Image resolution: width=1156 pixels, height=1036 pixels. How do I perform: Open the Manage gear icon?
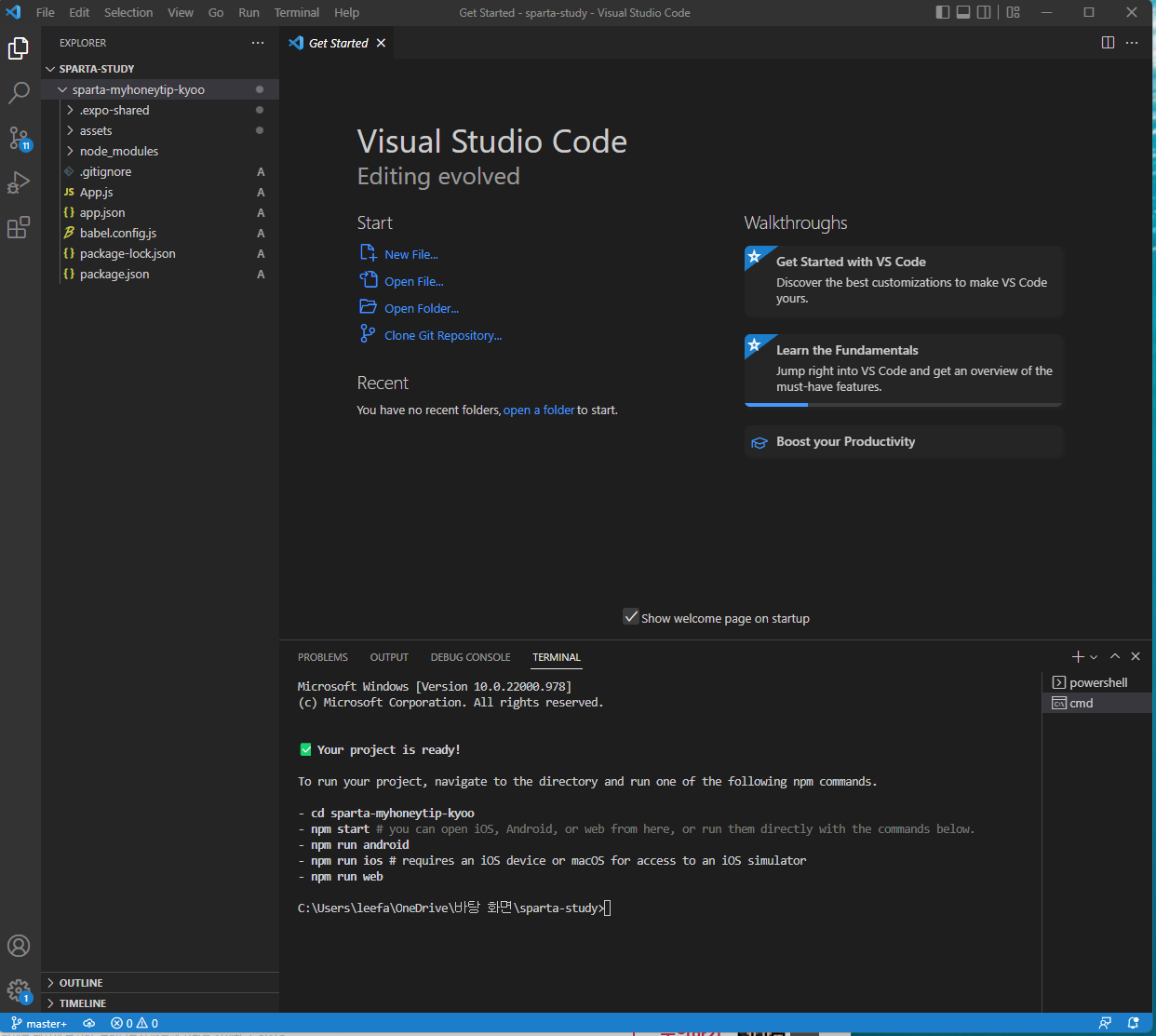[19, 990]
